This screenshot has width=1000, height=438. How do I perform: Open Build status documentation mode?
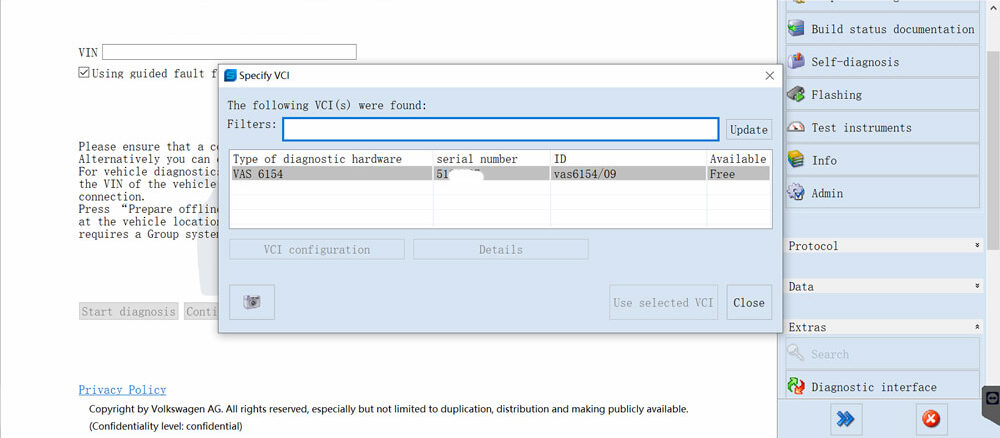pos(883,29)
